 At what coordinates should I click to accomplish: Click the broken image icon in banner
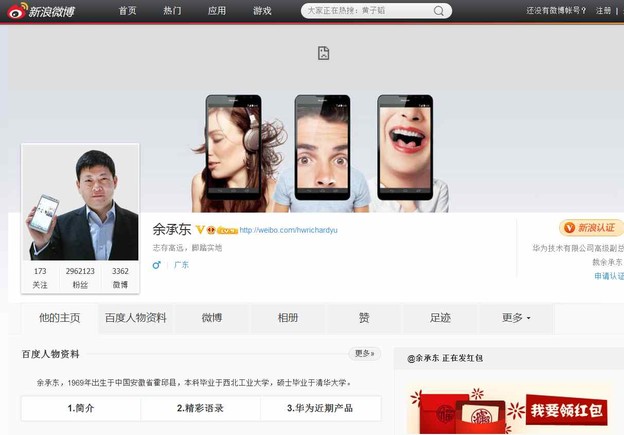324,53
